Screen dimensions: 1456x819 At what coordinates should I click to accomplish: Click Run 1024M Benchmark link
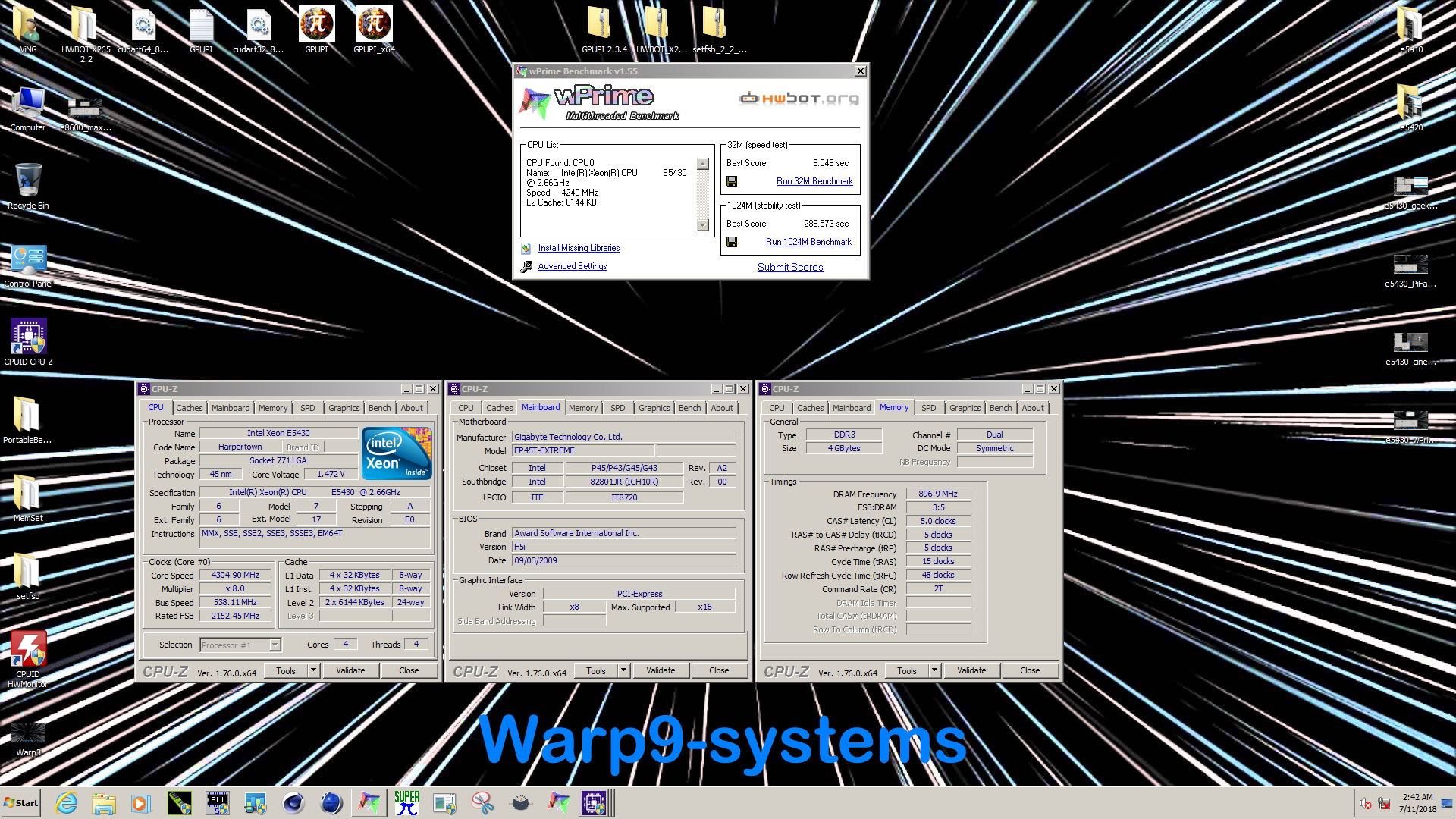coord(808,242)
